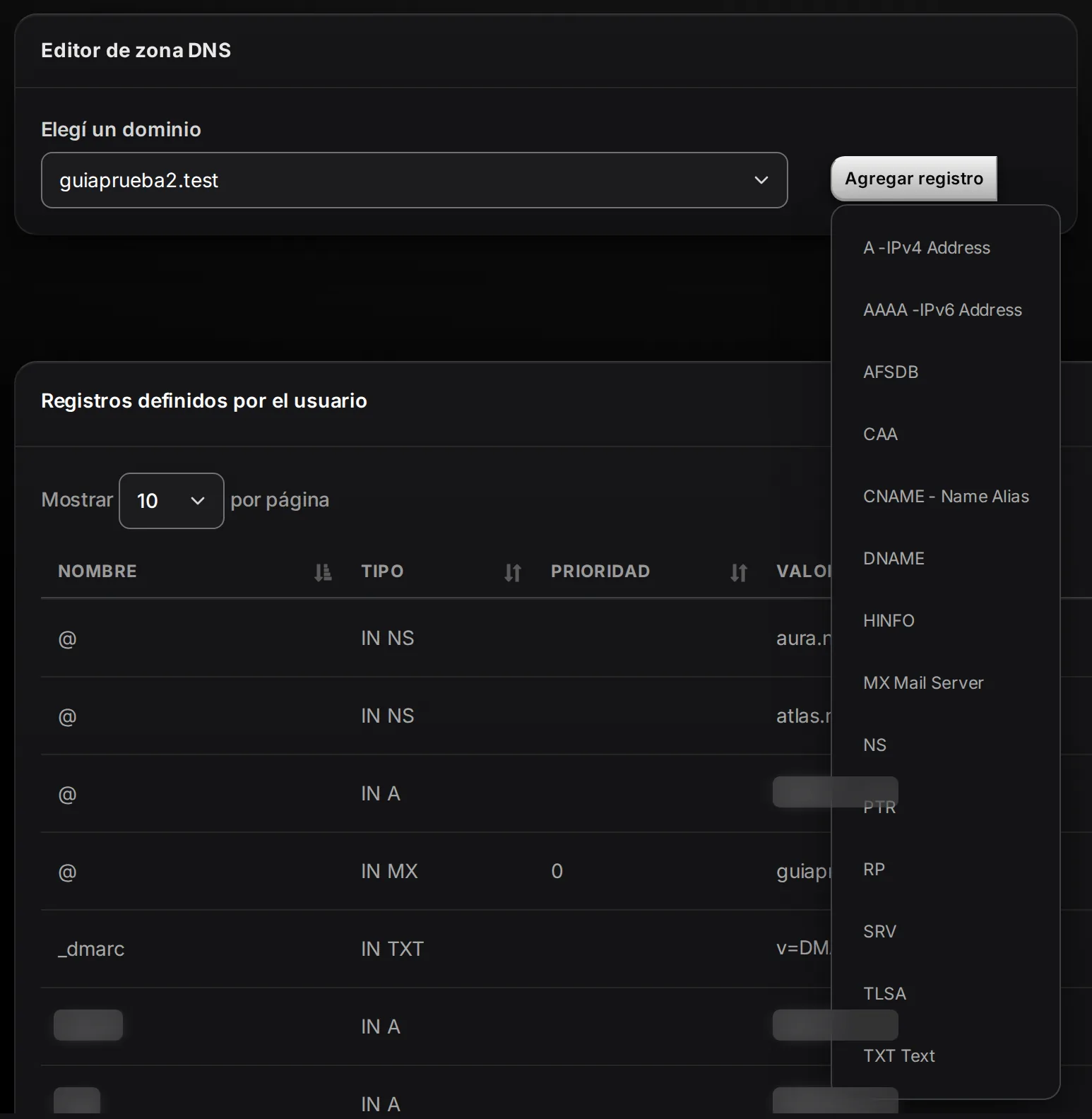Select DNAME record type
Viewport: 1092px width, 1119px height.
pos(894,559)
